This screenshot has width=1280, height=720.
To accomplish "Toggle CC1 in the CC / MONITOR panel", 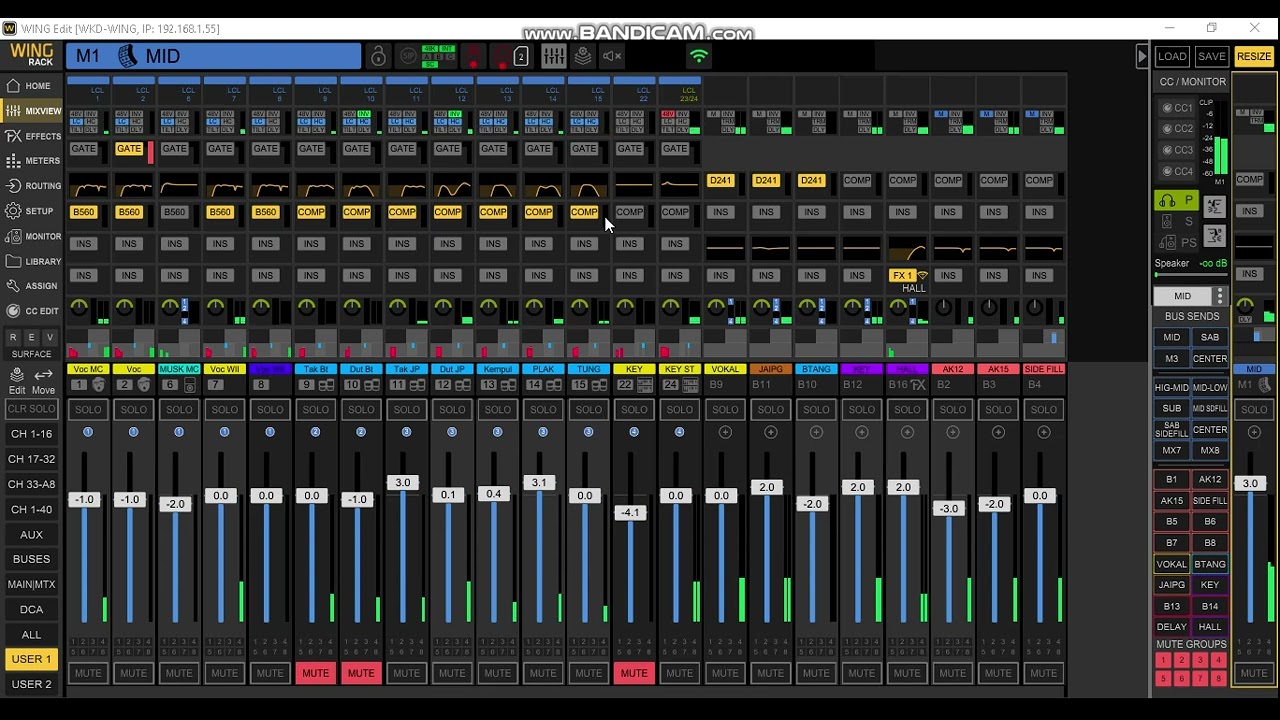I will point(1176,108).
